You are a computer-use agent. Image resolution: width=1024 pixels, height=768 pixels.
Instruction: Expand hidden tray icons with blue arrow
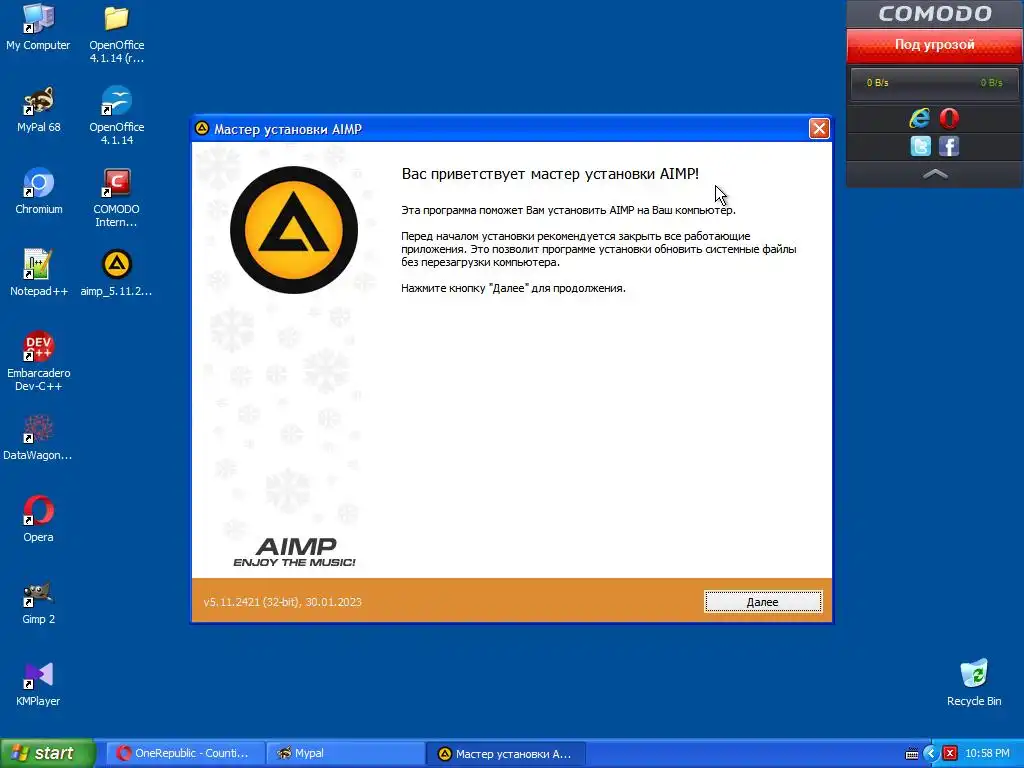coord(931,753)
